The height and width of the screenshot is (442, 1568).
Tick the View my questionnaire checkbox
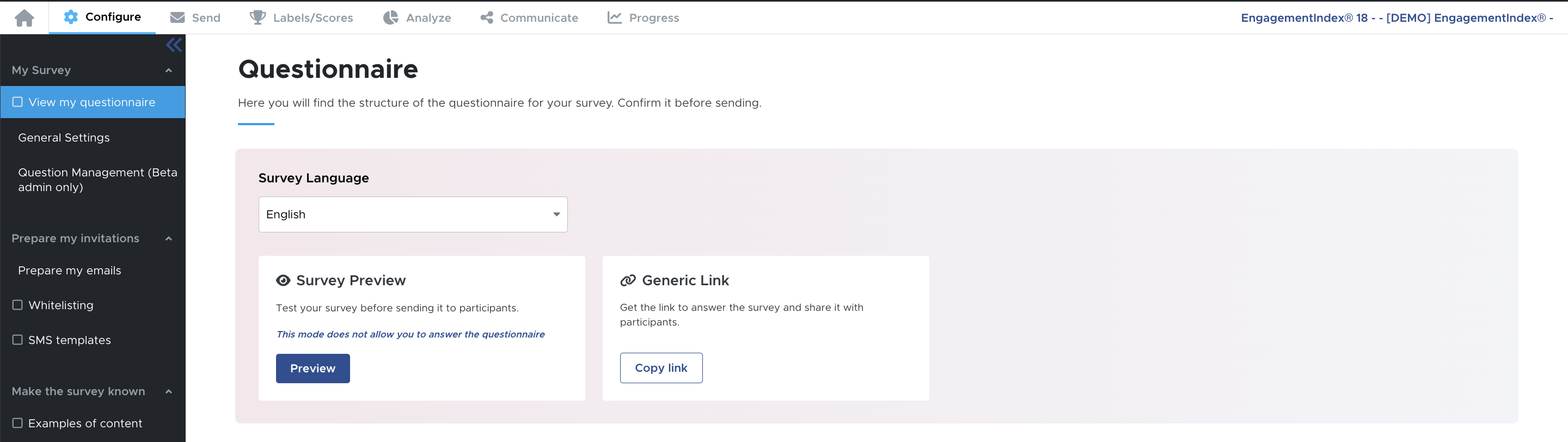pos(17,102)
